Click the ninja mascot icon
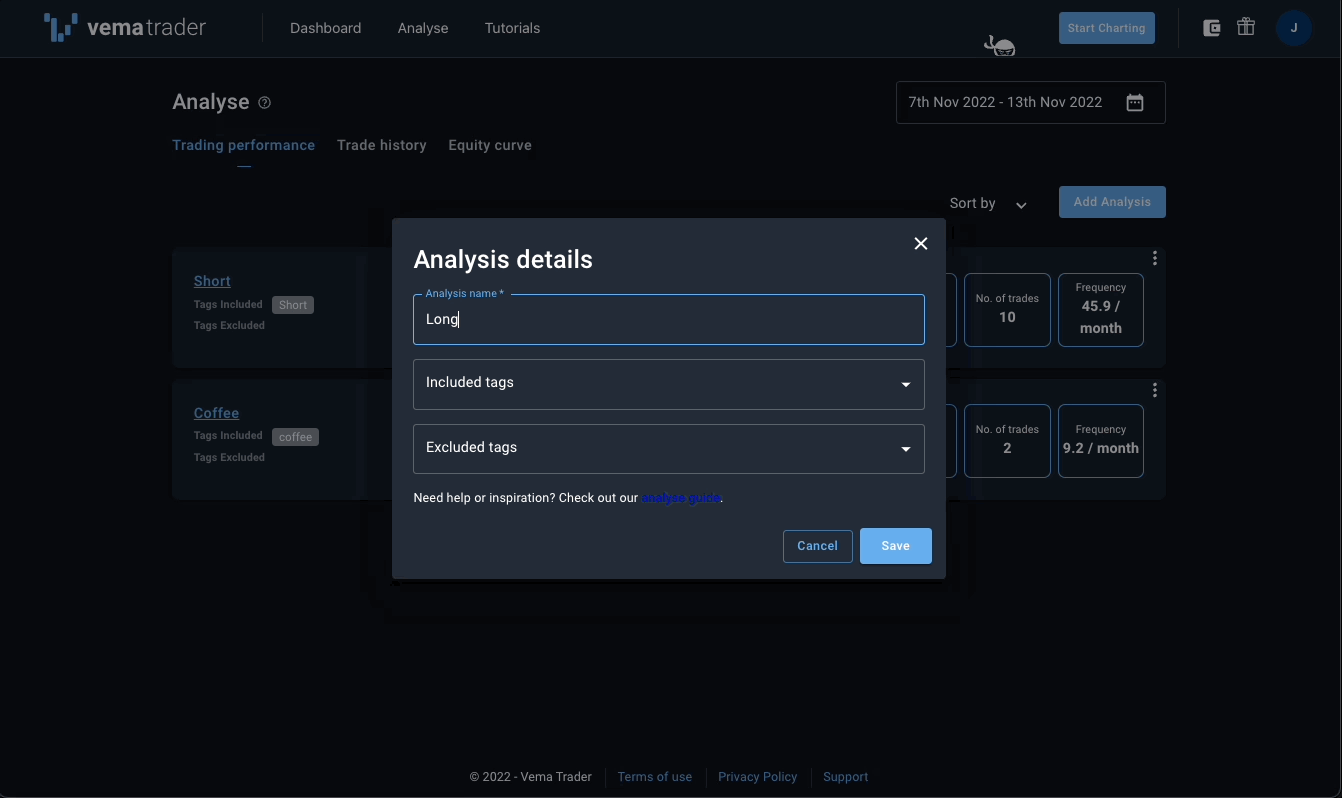This screenshot has height=798, width=1342. 1000,44
